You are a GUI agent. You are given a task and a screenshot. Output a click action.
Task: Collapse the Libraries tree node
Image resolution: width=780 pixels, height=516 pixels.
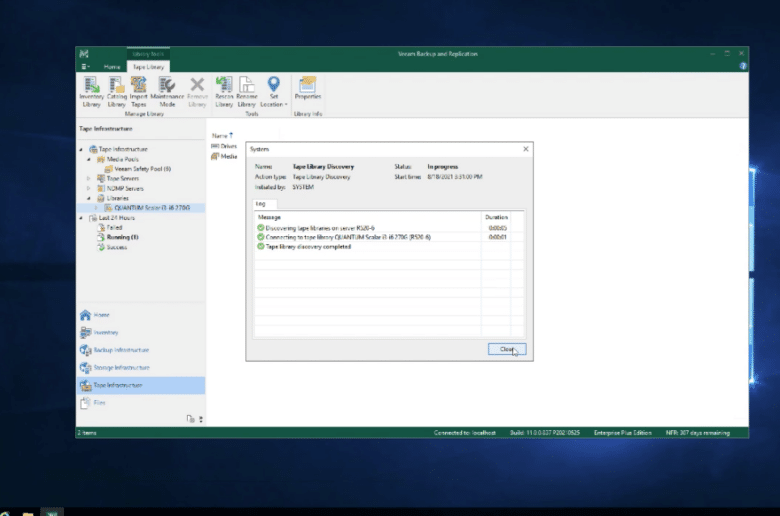[x=89, y=198]
